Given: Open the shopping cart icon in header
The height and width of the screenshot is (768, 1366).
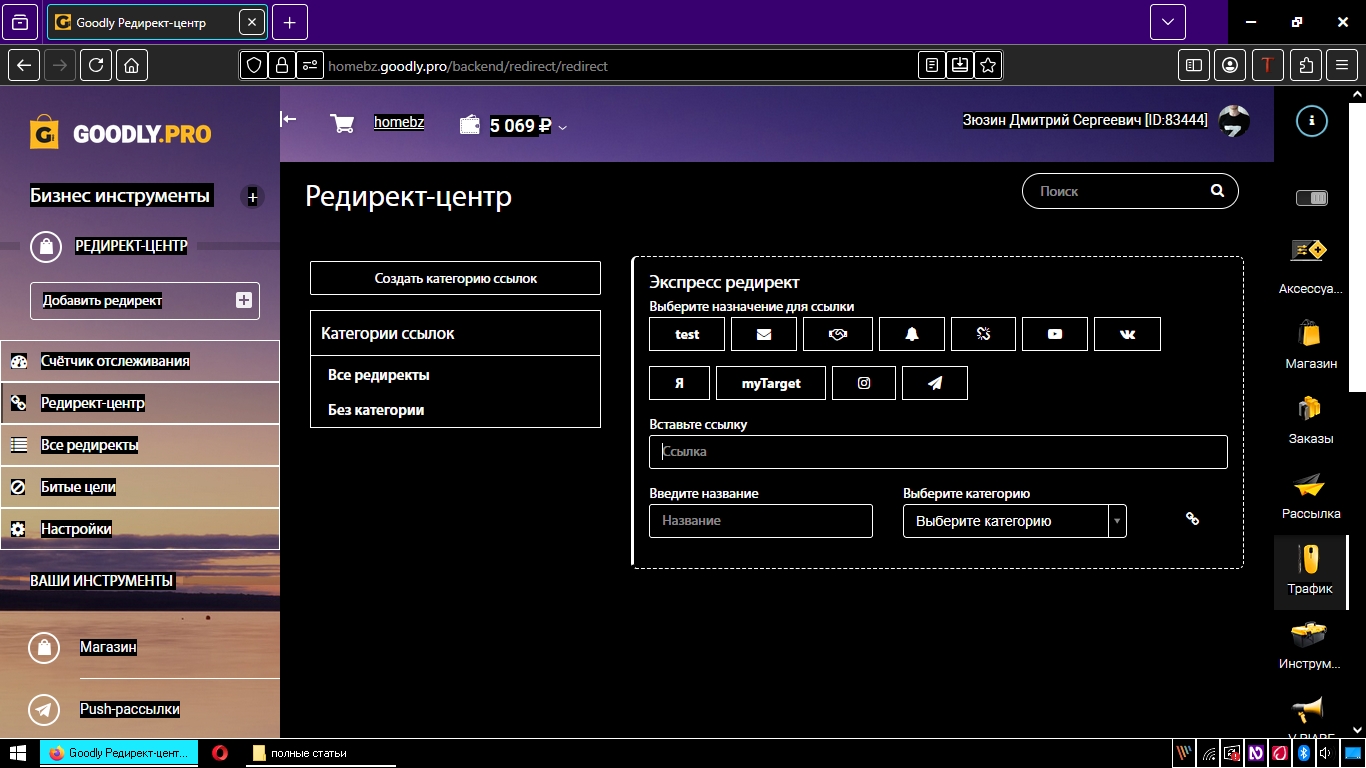Looking at the screenshot, I should pos(342,124).
